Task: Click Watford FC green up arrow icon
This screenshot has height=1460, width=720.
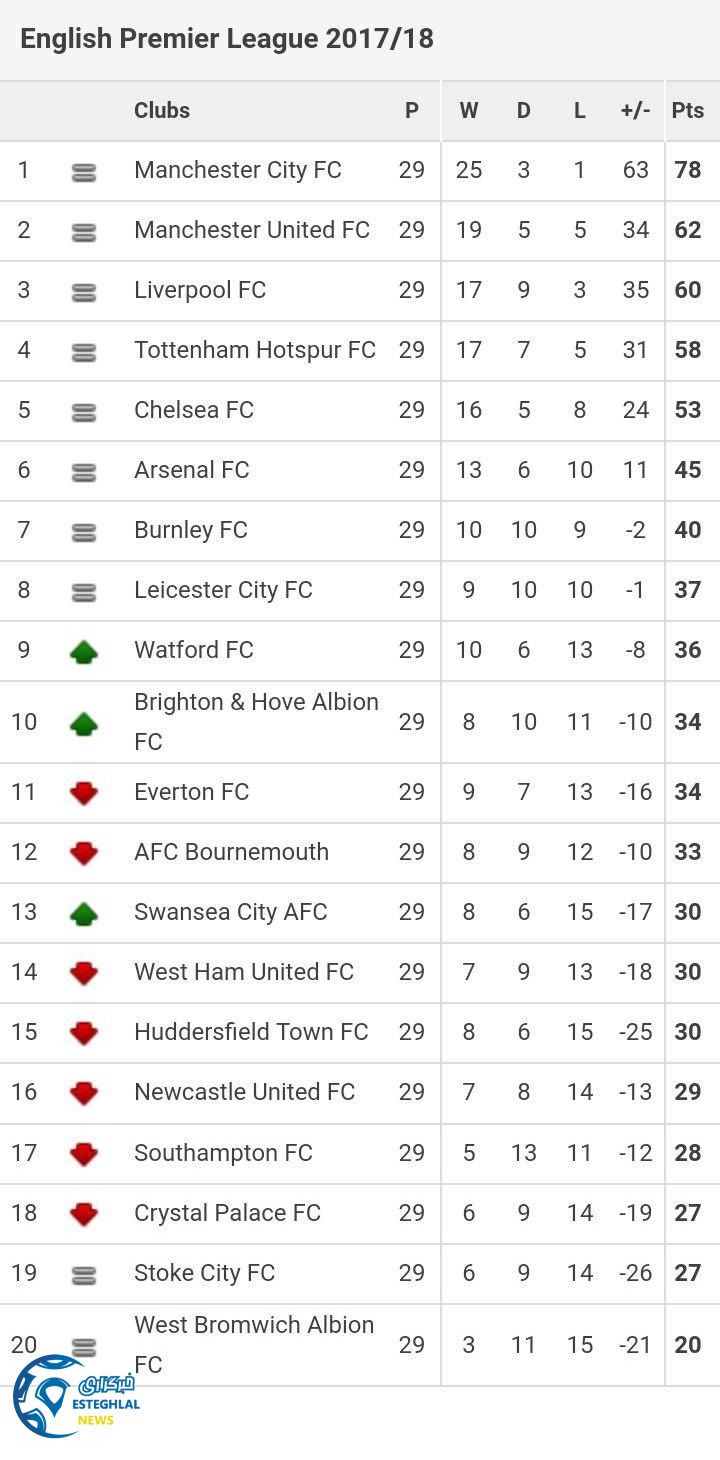Action: pyautogui.click(x=84, y=652)
